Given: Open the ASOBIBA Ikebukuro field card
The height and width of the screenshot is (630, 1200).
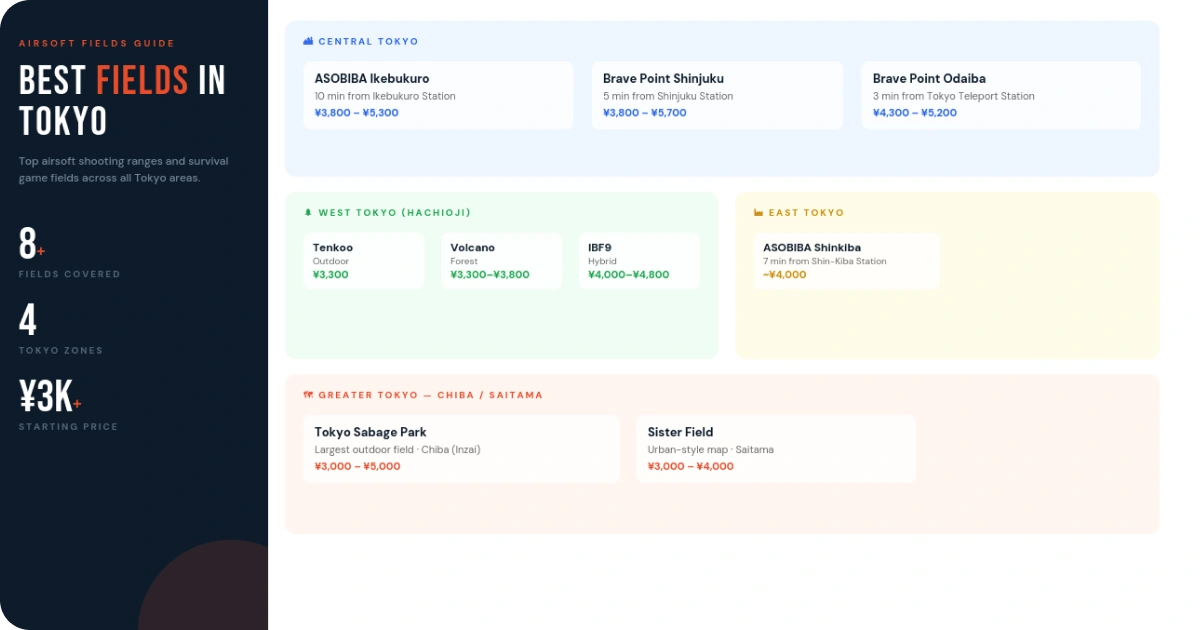Looking at the screenshot, I should click(438, 96).
